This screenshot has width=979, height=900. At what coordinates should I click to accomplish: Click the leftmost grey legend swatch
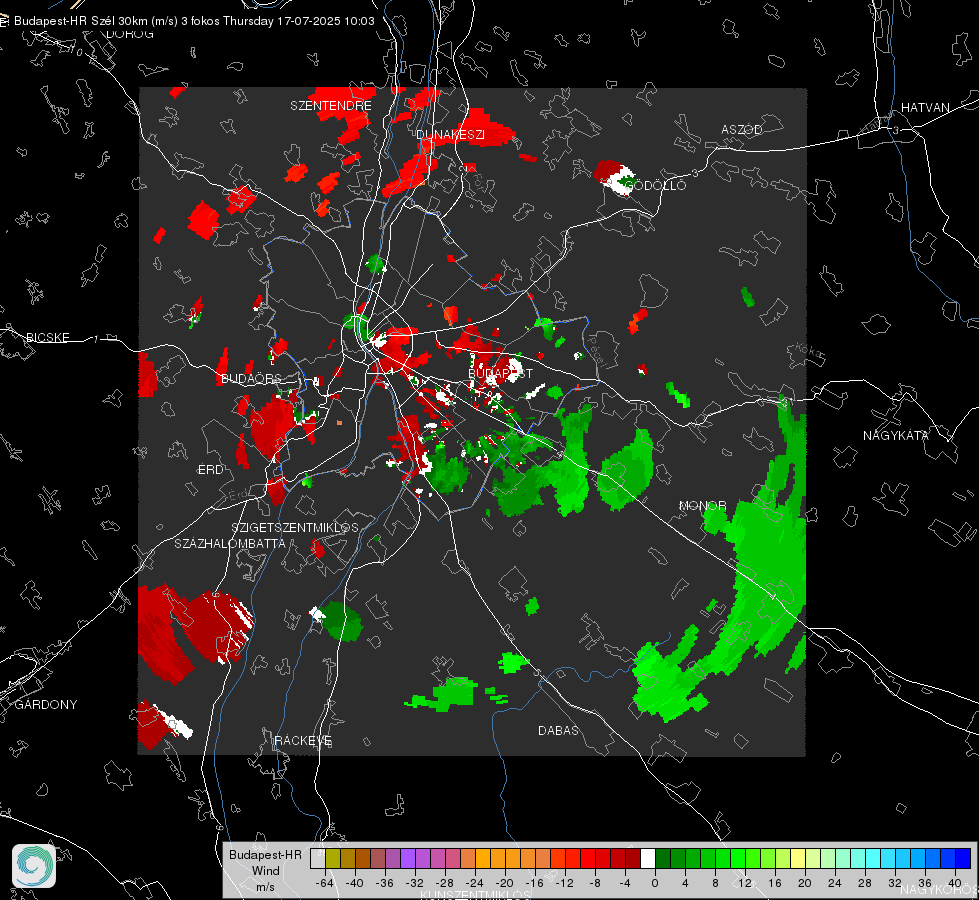(x=318, y=859)
